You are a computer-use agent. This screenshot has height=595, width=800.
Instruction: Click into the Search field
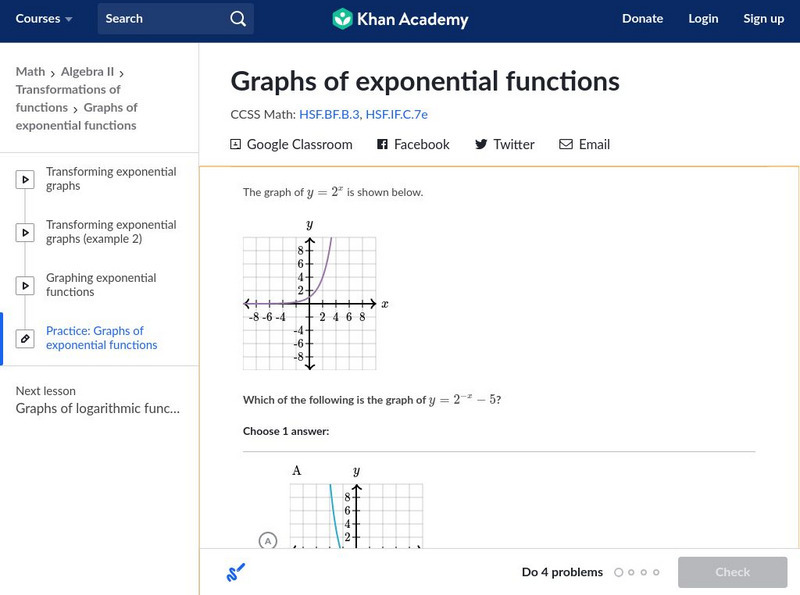click(160, 19)
